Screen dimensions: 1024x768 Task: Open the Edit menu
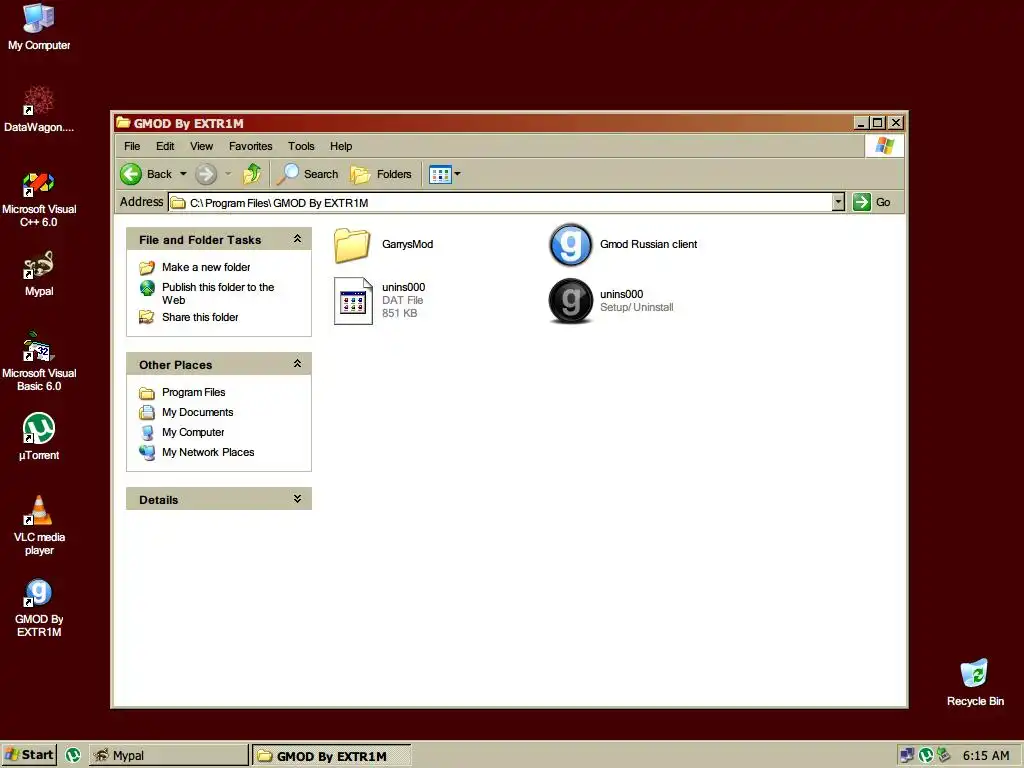coord(165,146)
